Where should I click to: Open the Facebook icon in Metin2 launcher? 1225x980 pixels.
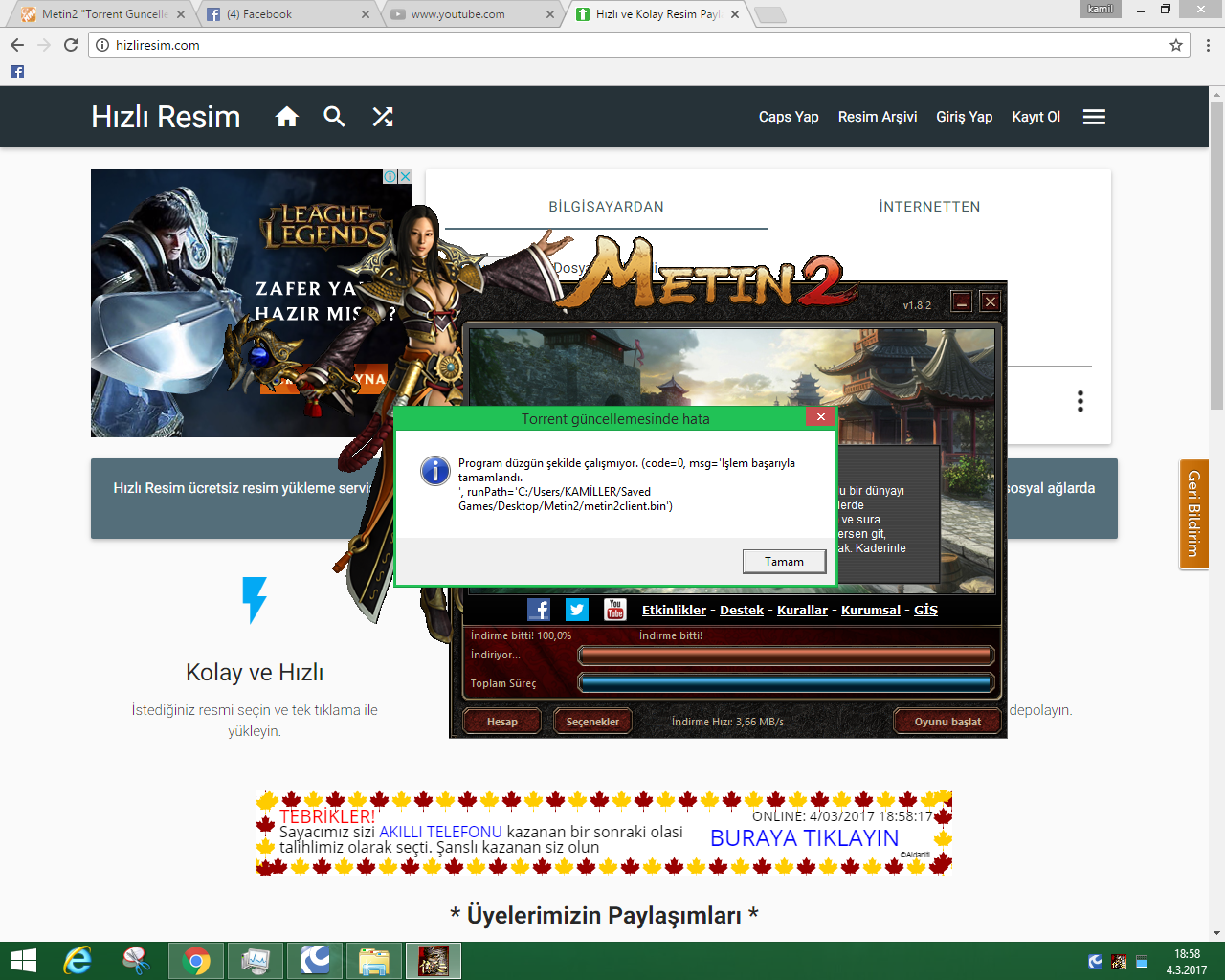coord(539,610)
